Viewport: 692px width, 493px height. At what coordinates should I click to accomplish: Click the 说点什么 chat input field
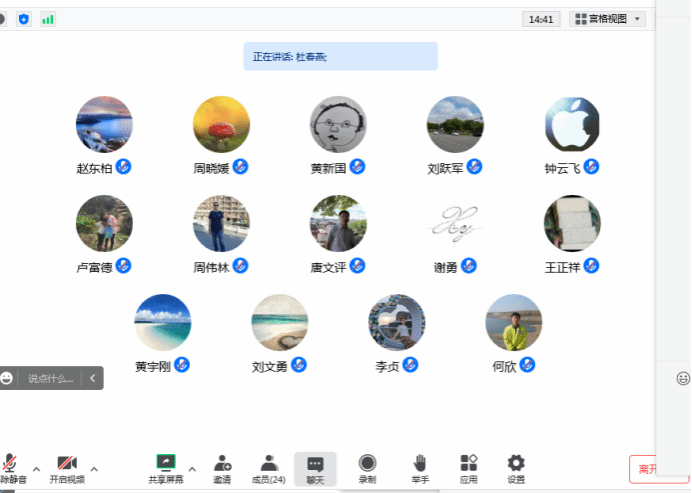point(50,378)
